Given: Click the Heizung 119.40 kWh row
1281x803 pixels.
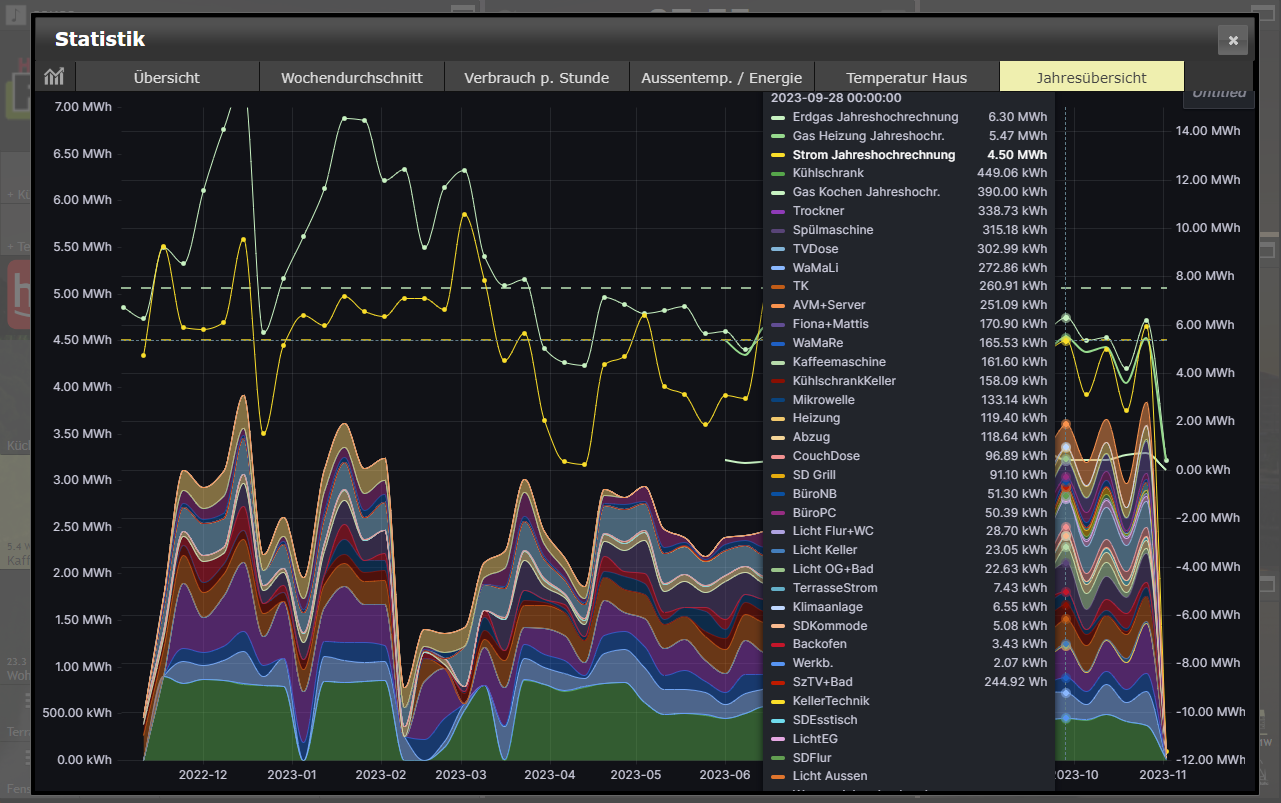Looking at the screenshot, I should click(909, 418).
